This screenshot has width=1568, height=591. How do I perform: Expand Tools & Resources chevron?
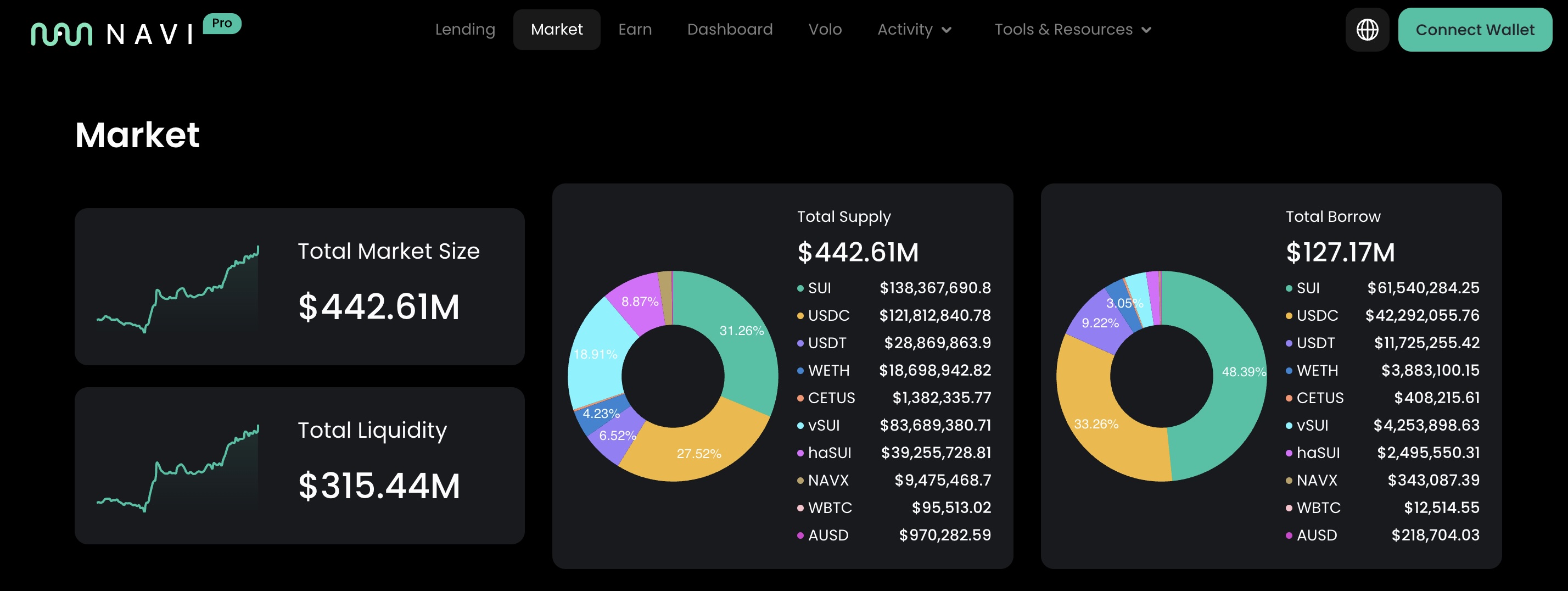coord(1146,30)
